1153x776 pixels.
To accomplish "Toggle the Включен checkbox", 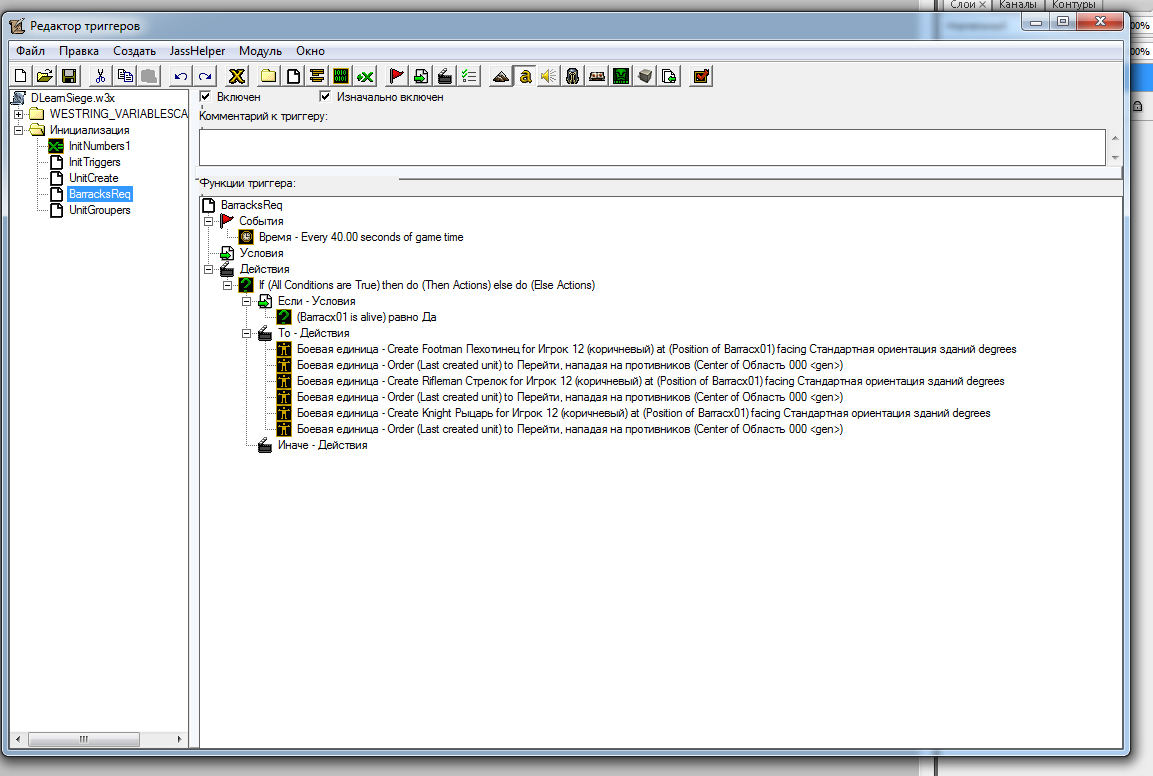I will coord(205,96).
